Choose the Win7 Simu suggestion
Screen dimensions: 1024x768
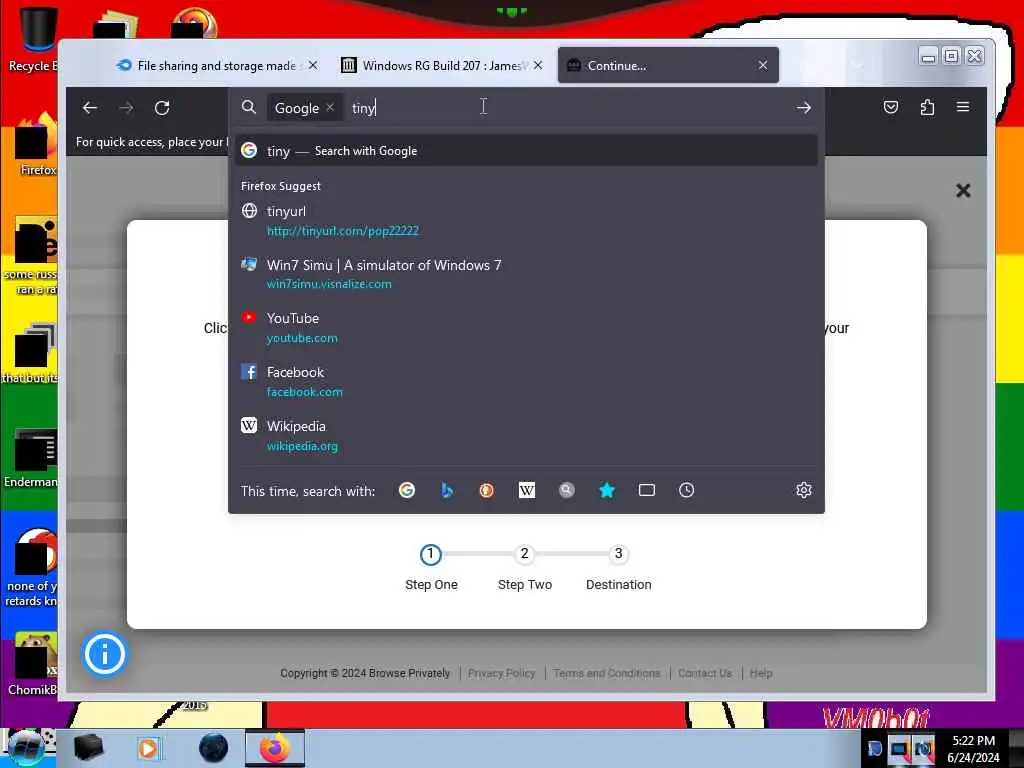(x=526, y=274)
